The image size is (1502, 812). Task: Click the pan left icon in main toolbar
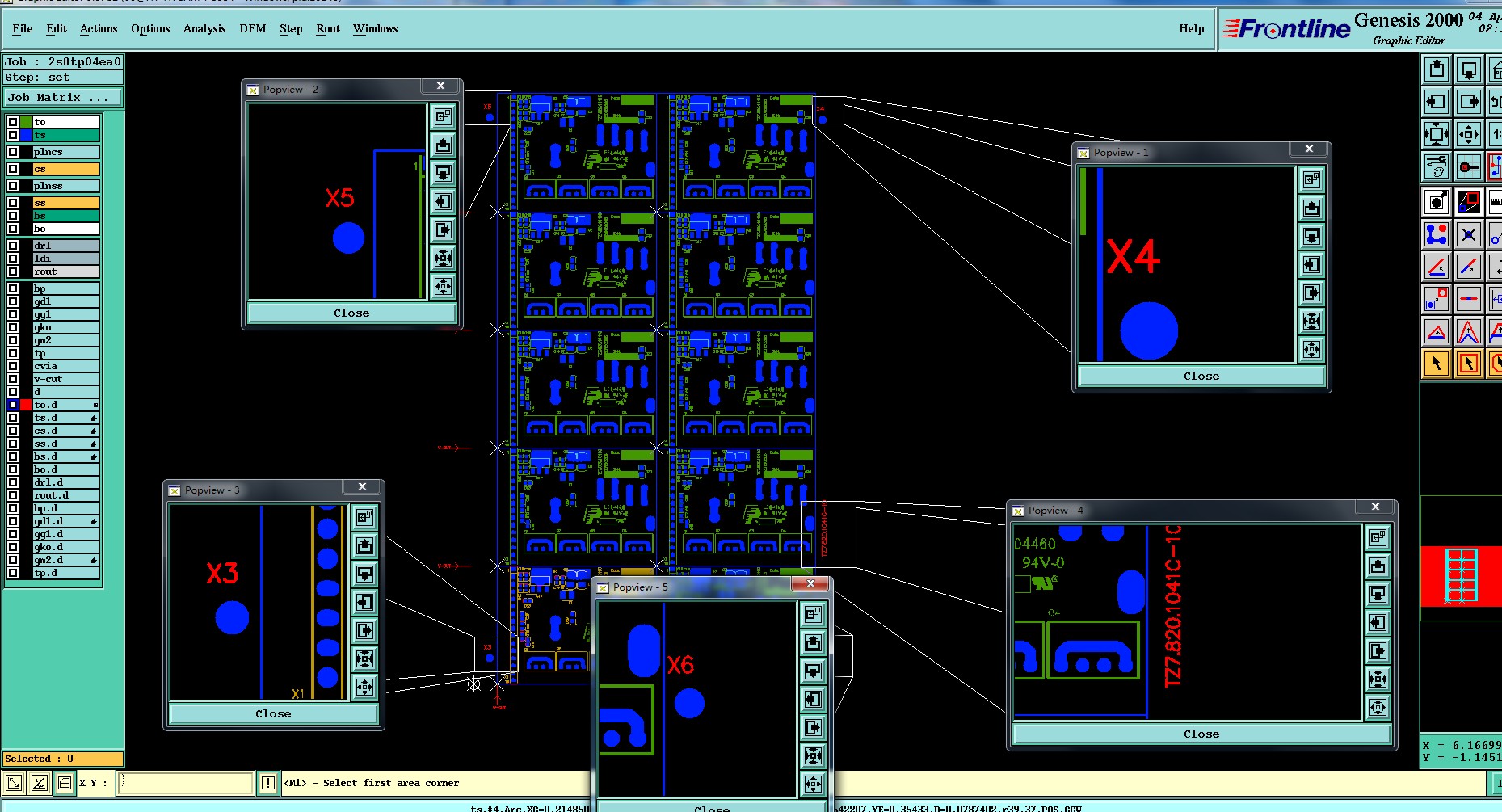tap(1437, 102)
